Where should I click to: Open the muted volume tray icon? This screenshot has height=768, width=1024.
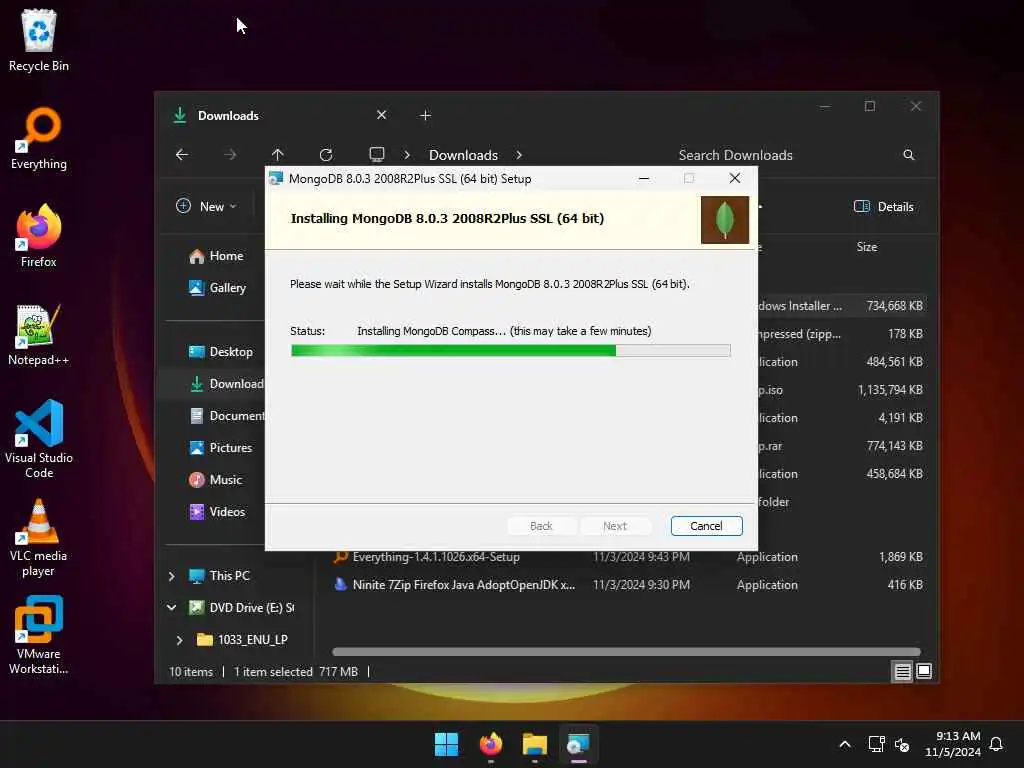coord(902,744)
